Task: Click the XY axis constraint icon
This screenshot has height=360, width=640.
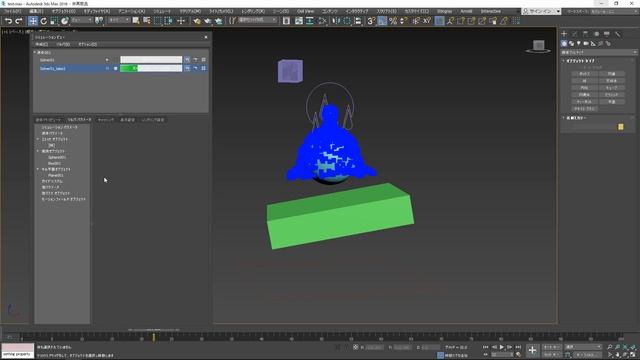Action: click(x=426, y=20)
